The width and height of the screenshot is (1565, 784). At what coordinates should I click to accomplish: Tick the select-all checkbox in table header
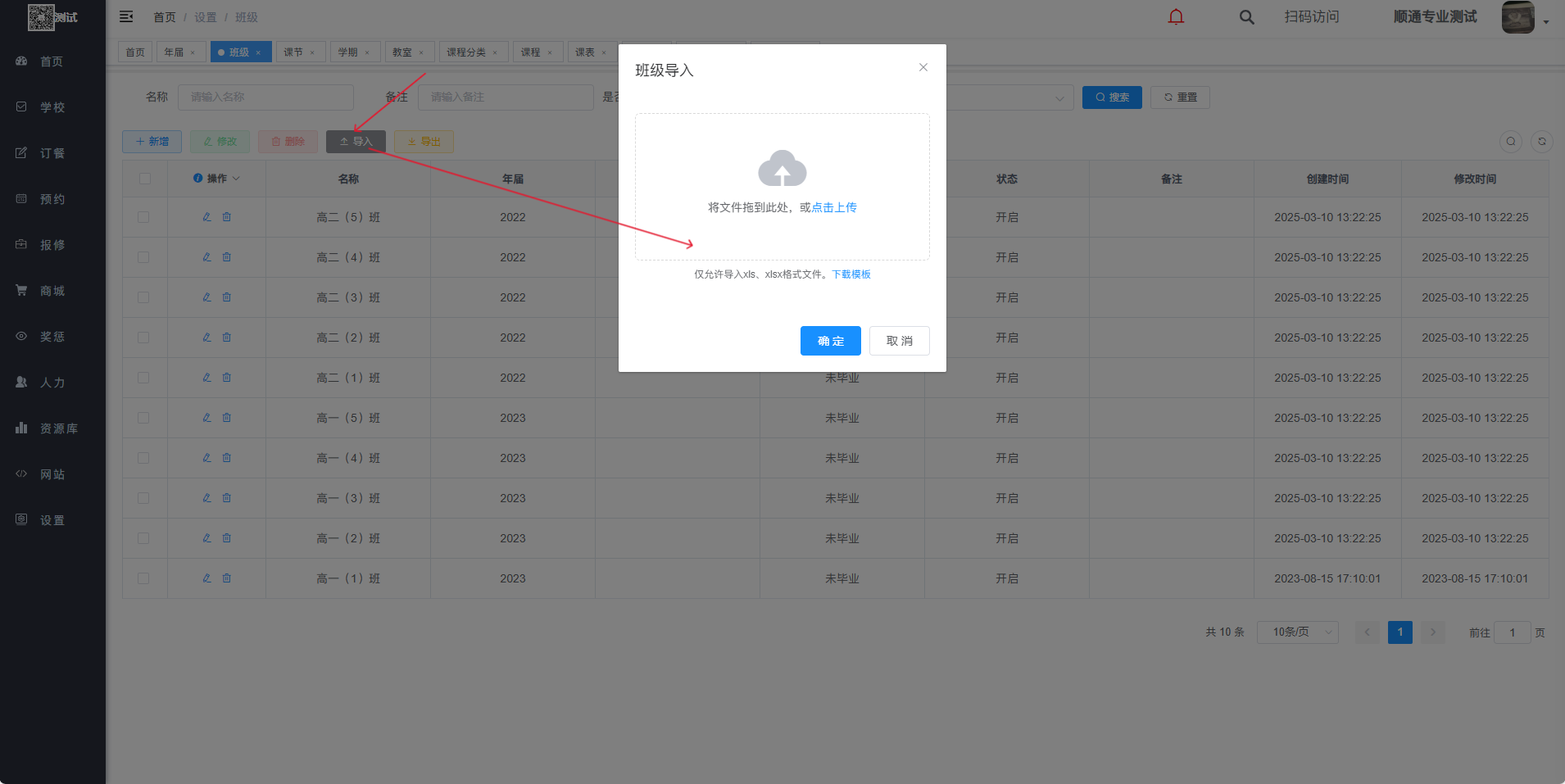pos(145,179)
